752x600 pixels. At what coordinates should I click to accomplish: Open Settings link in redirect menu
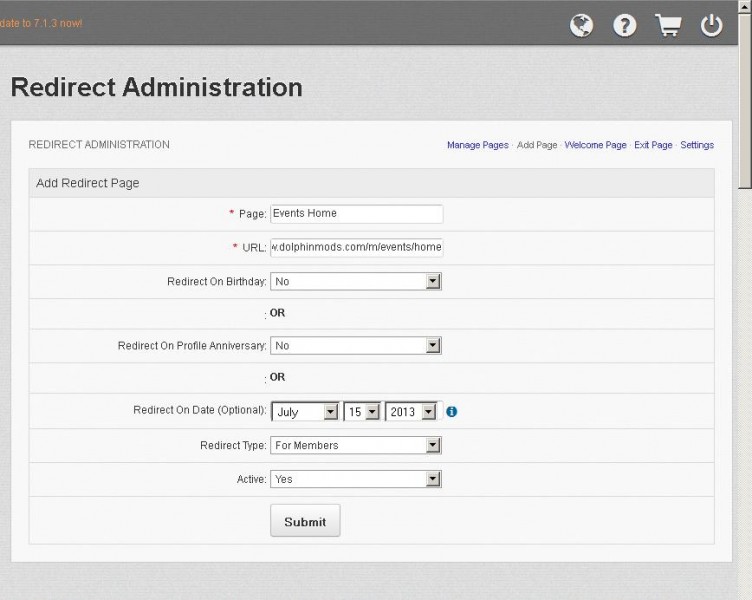pos(697,145)
